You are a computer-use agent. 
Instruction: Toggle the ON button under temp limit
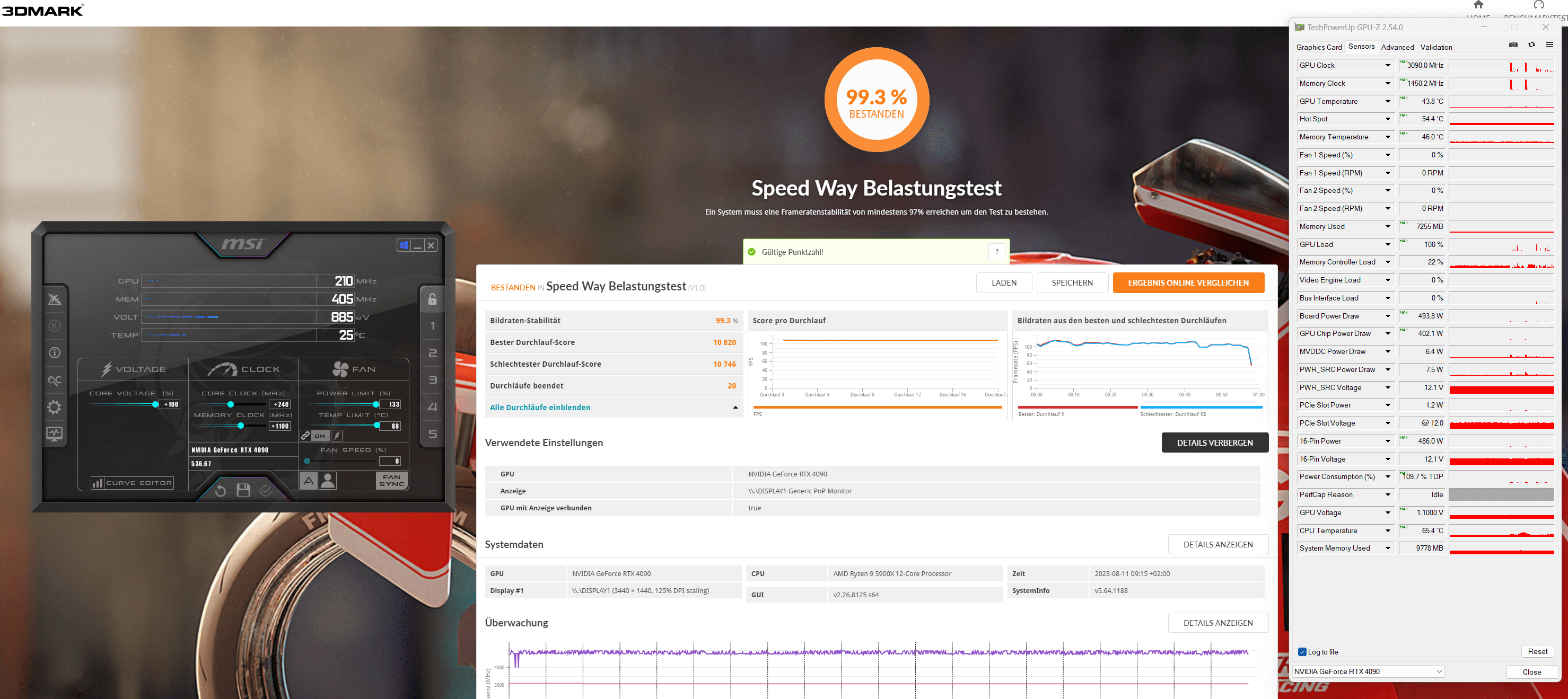320,436
